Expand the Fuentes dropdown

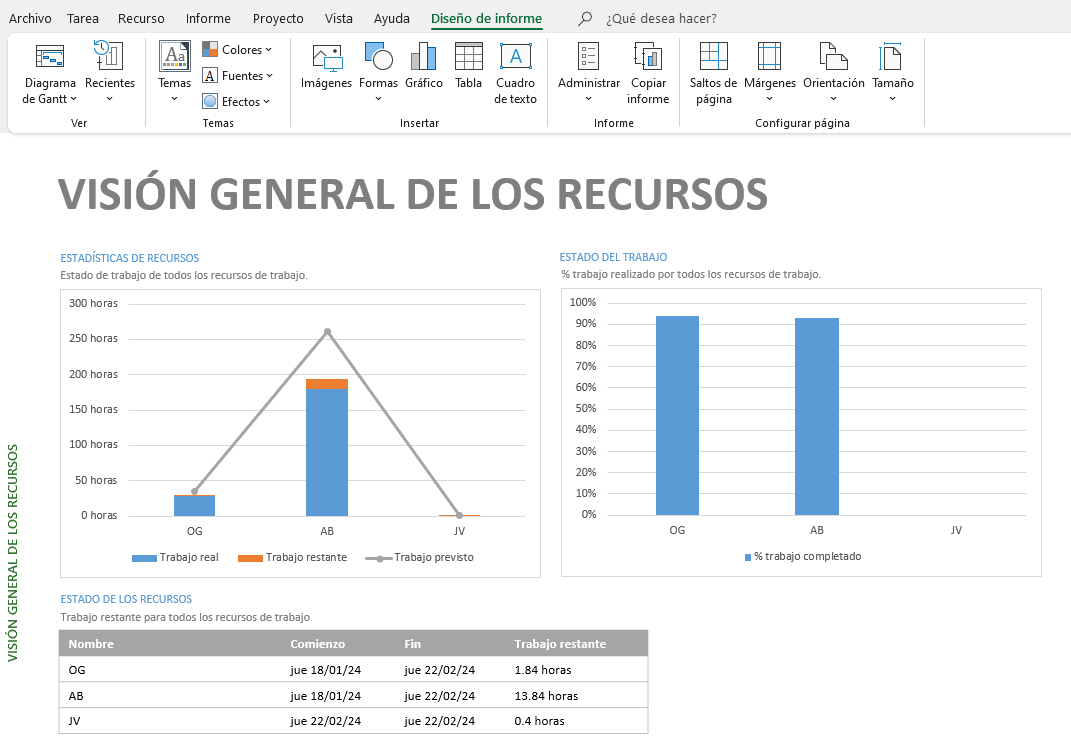237,76
